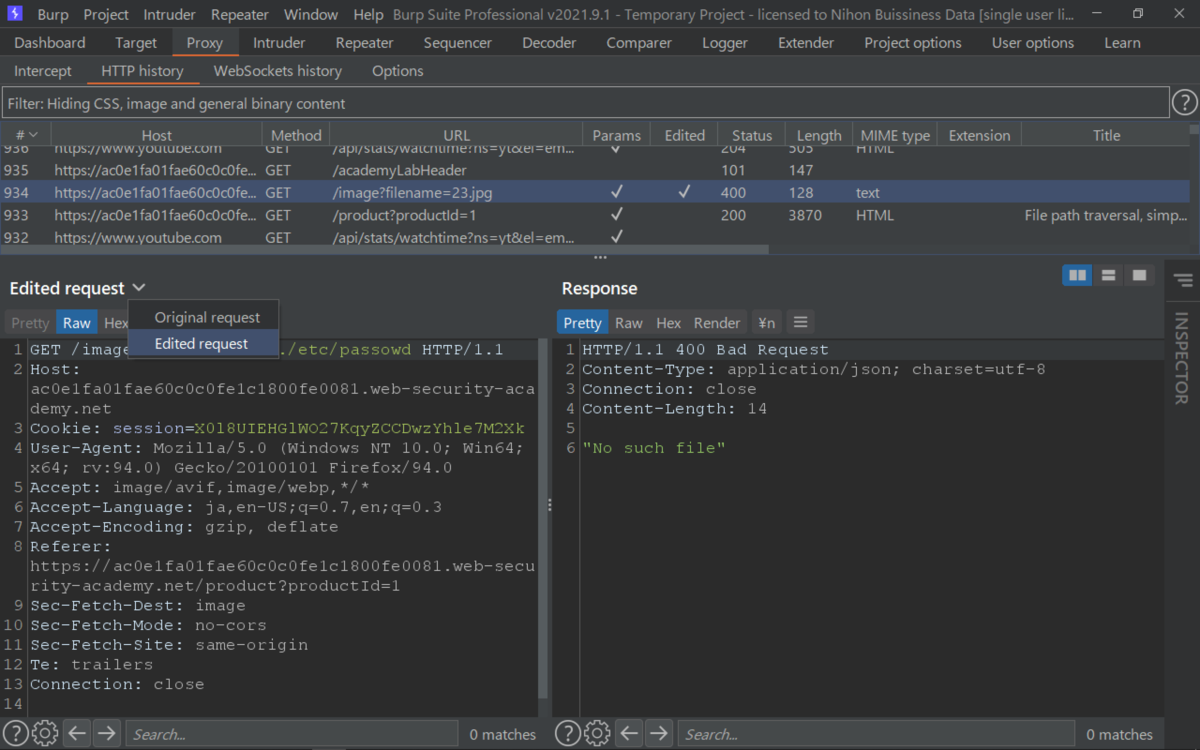Open request search help icon
This screenshot has width=1200, height=750.
pyautogui.click(x=16, y=733)
